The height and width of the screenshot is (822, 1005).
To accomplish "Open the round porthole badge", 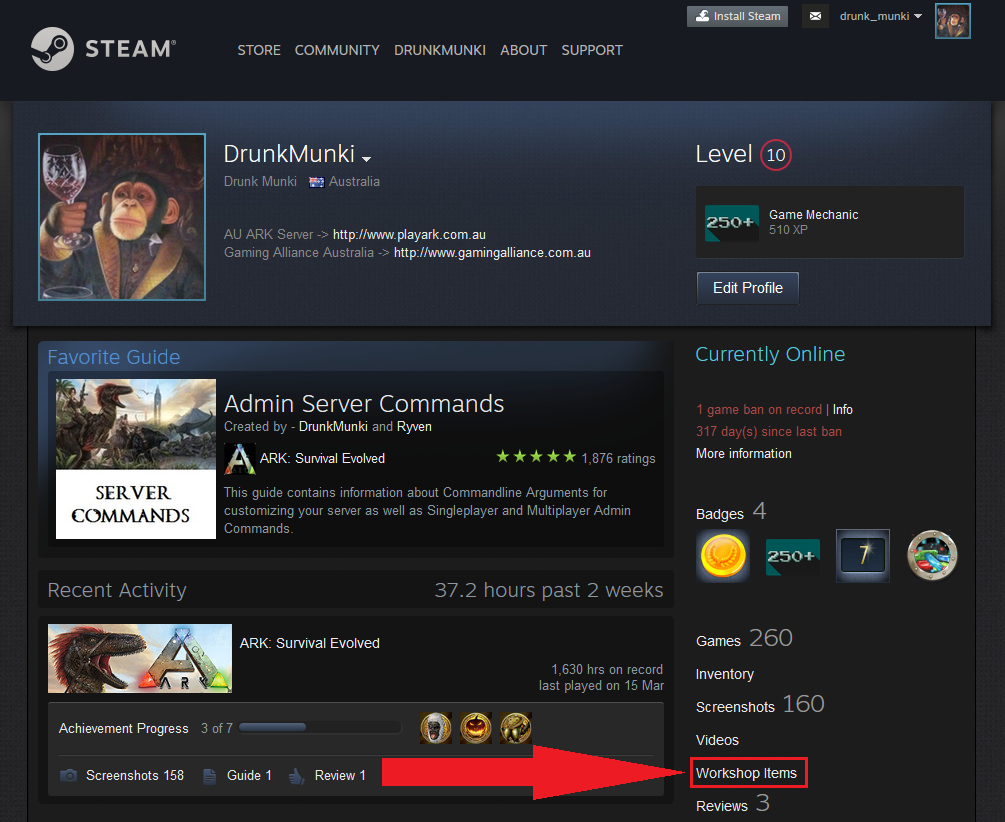I will [x=933, y=555].
